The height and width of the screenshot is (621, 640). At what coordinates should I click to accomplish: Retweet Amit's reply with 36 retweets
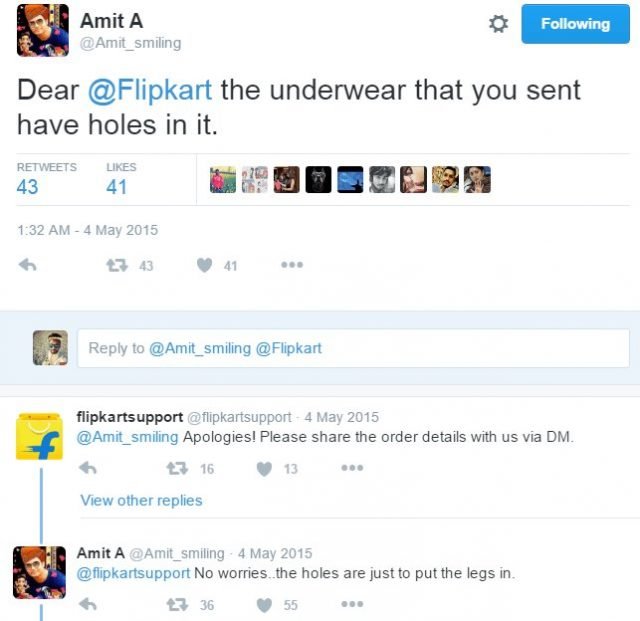[x=177, y=605]
